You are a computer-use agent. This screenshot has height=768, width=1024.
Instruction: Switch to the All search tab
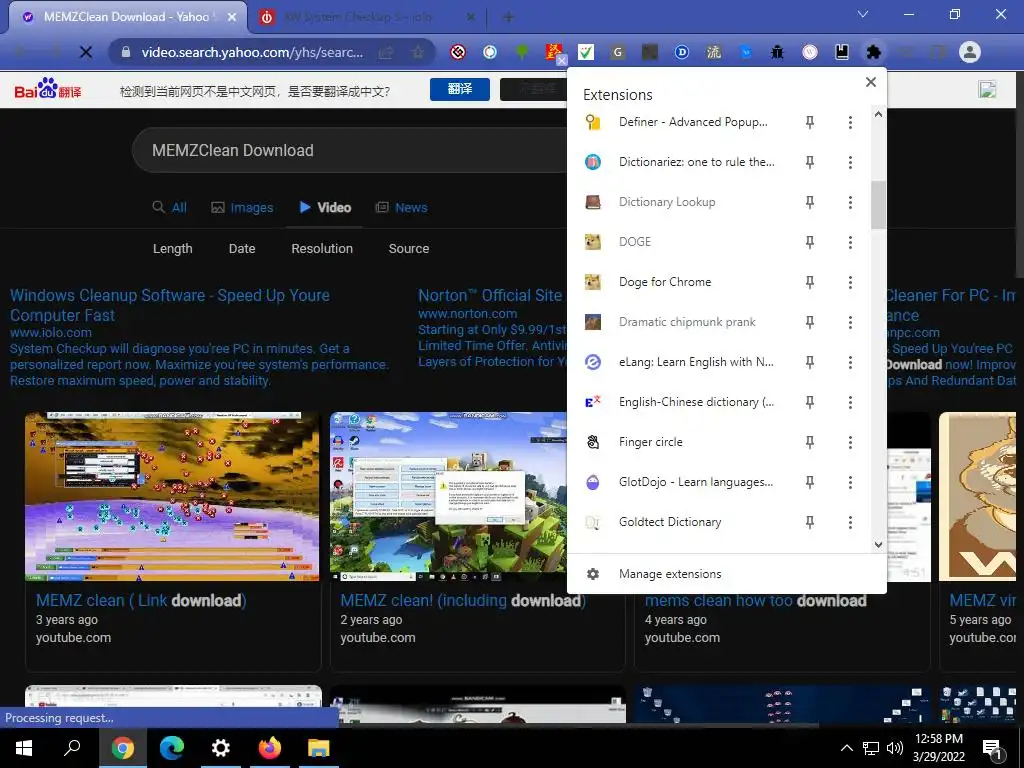tap(170, 207)
